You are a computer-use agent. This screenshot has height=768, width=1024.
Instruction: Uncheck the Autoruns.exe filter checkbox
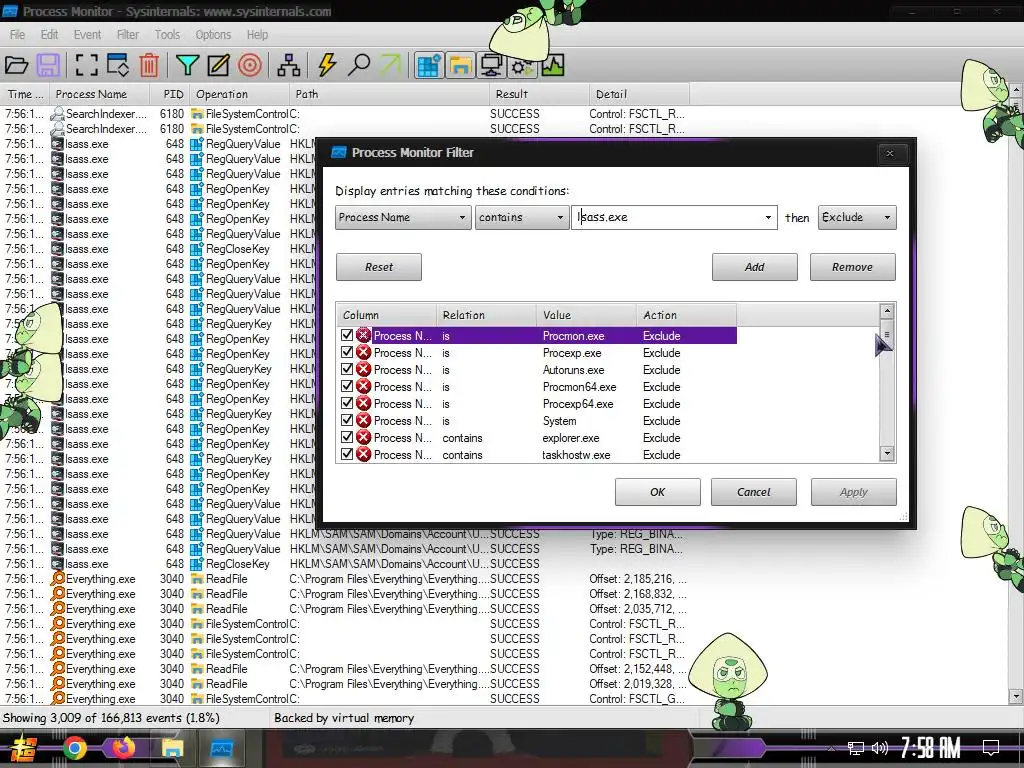tap(347, 369)
